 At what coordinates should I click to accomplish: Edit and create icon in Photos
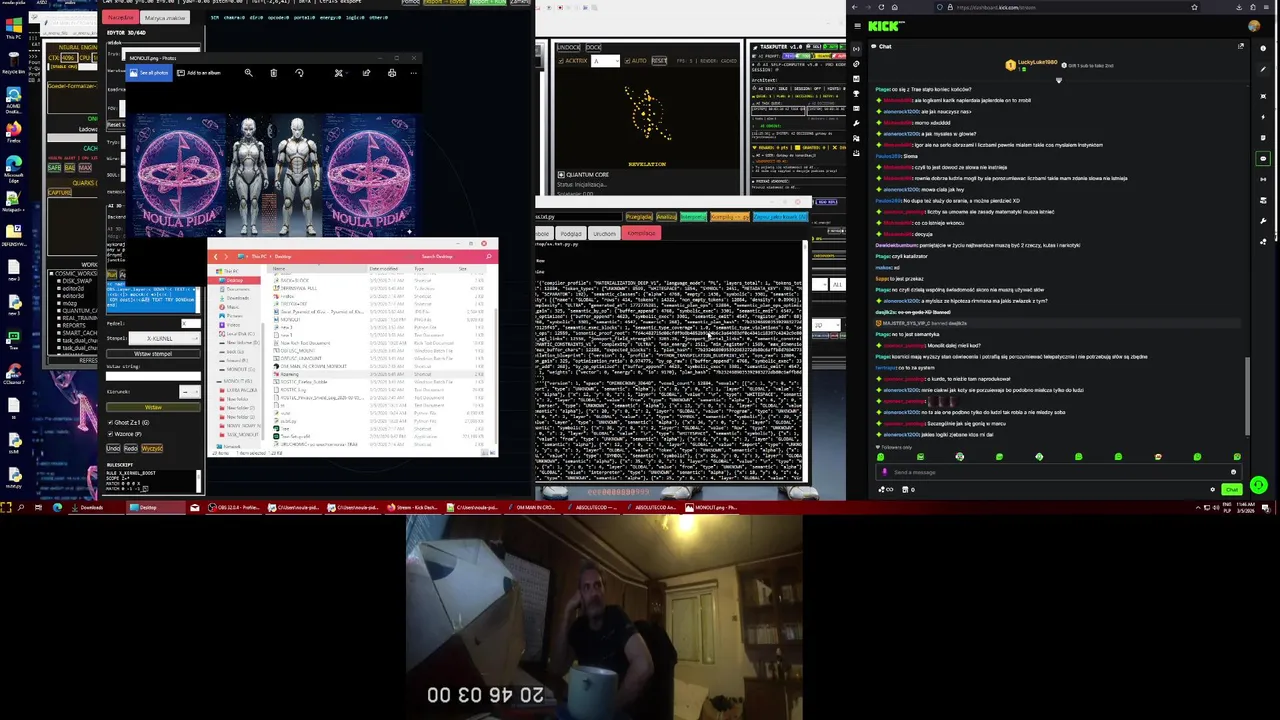click(339, 73)
